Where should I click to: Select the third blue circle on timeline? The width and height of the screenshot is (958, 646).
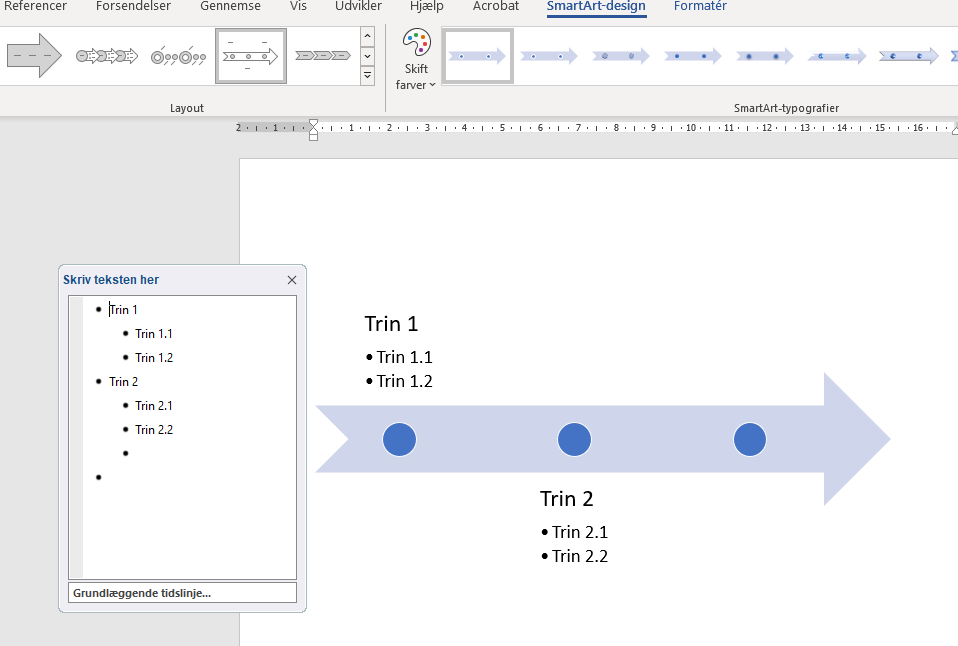(x=749, y=440)
